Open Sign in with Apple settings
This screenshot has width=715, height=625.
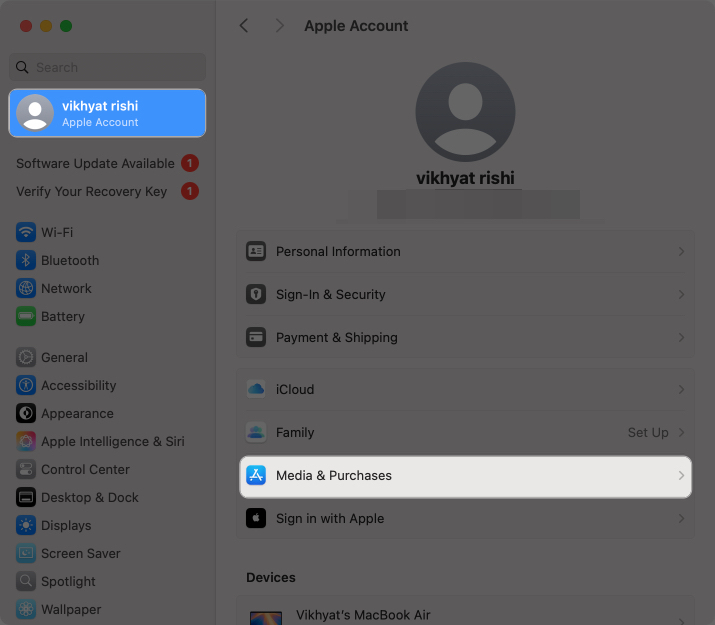point(466,518)
